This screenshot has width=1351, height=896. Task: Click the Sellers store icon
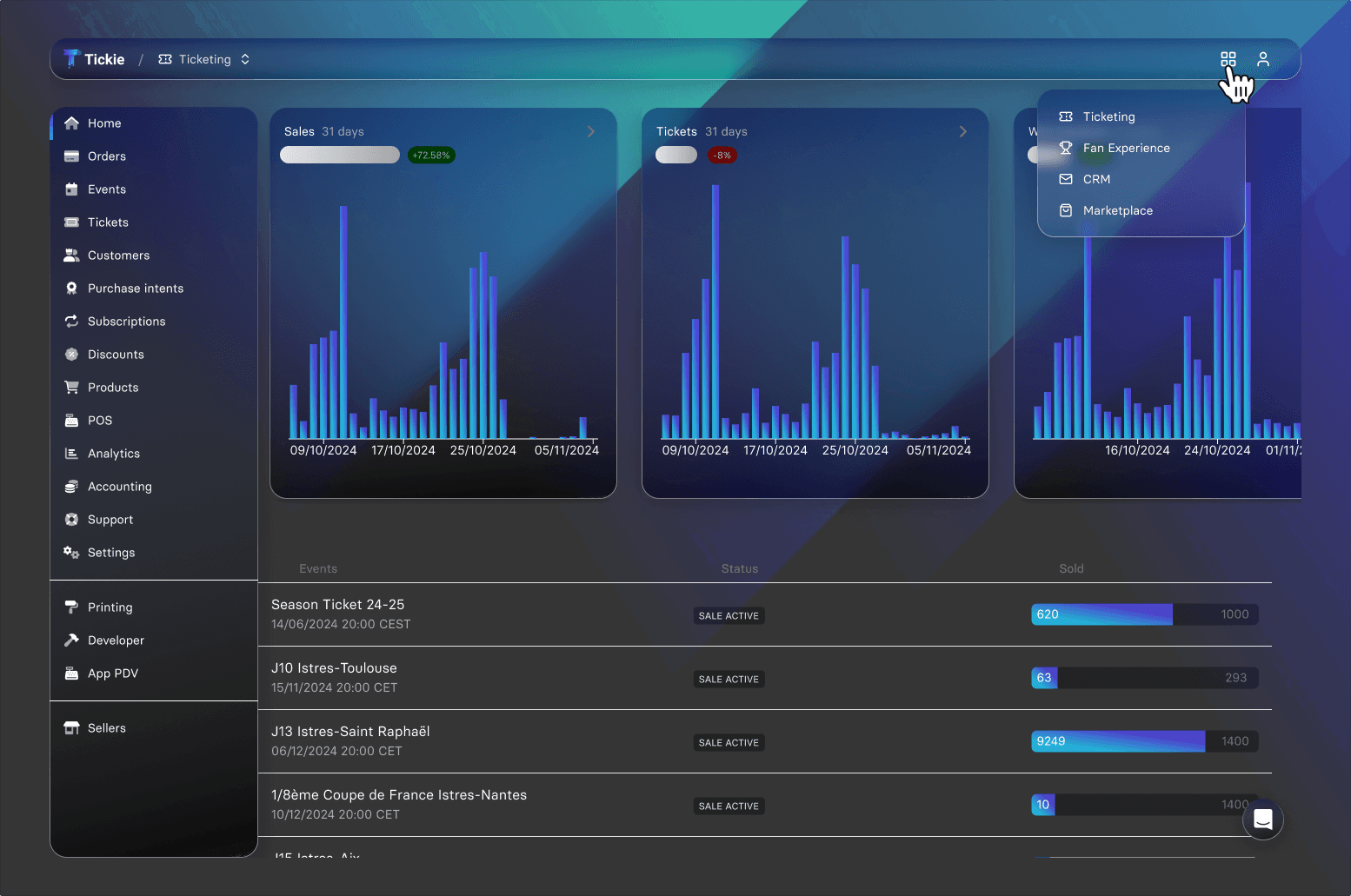[71, 728]
